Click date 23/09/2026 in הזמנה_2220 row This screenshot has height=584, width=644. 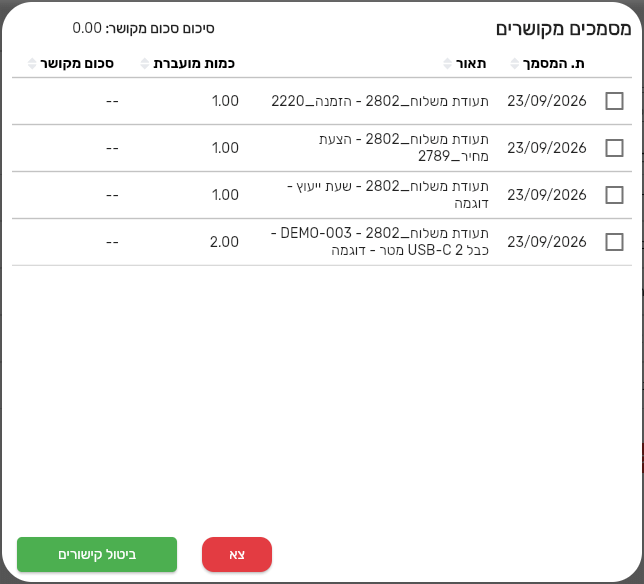547,101
